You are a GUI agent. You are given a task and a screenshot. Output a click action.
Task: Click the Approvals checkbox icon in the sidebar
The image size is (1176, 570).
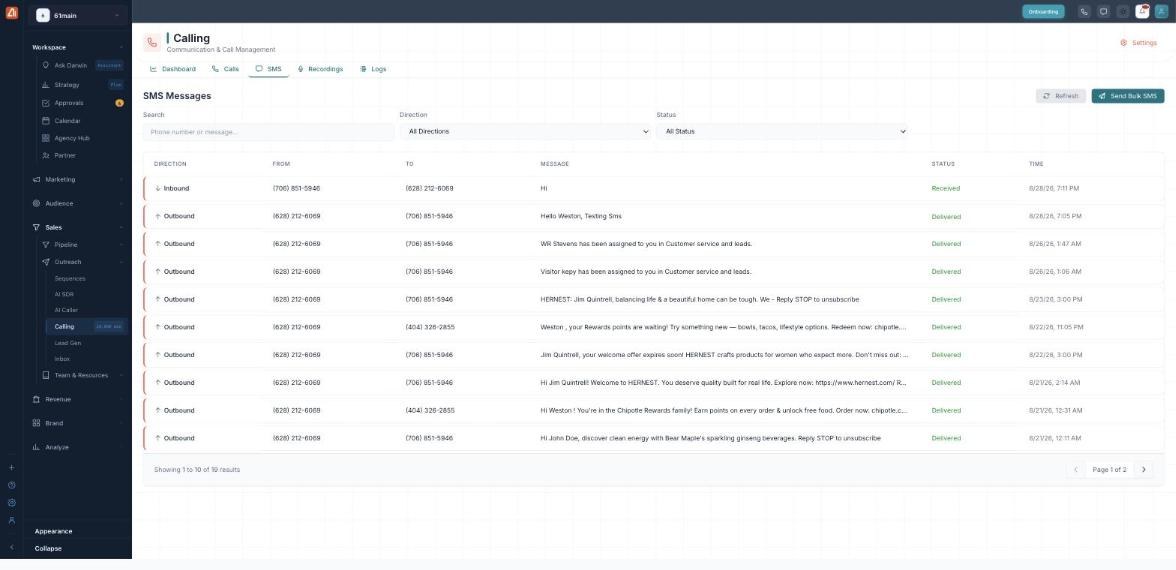[x=46, y=103]
